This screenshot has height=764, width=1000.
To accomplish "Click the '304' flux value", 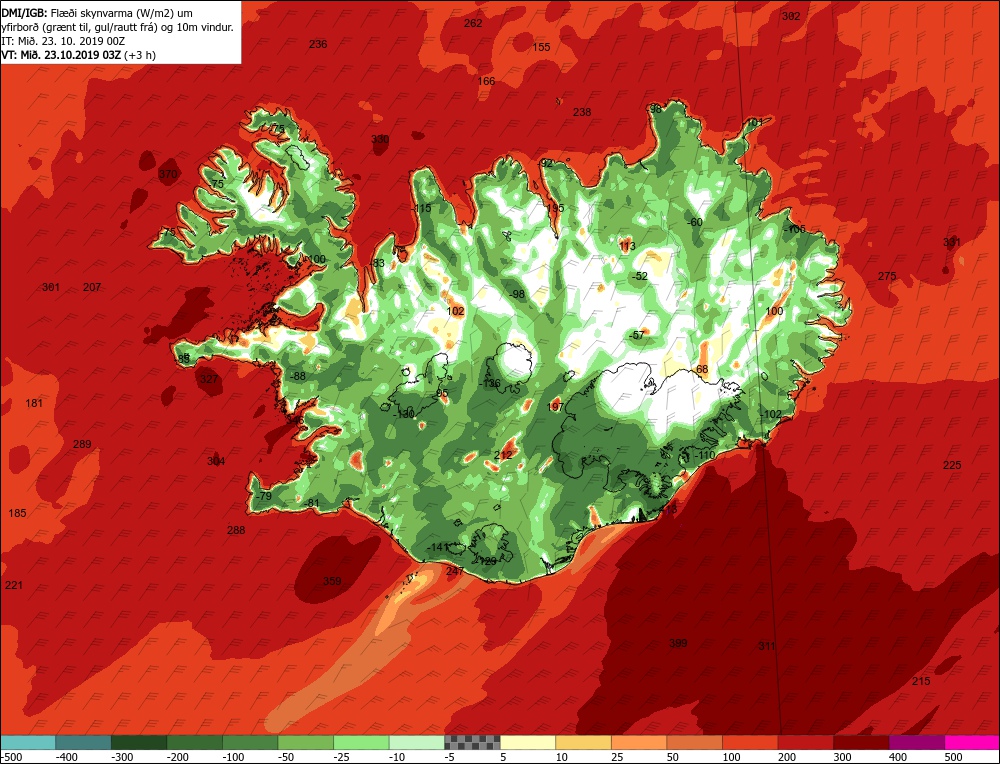I will pyautogui.click(x=216, y=461).
